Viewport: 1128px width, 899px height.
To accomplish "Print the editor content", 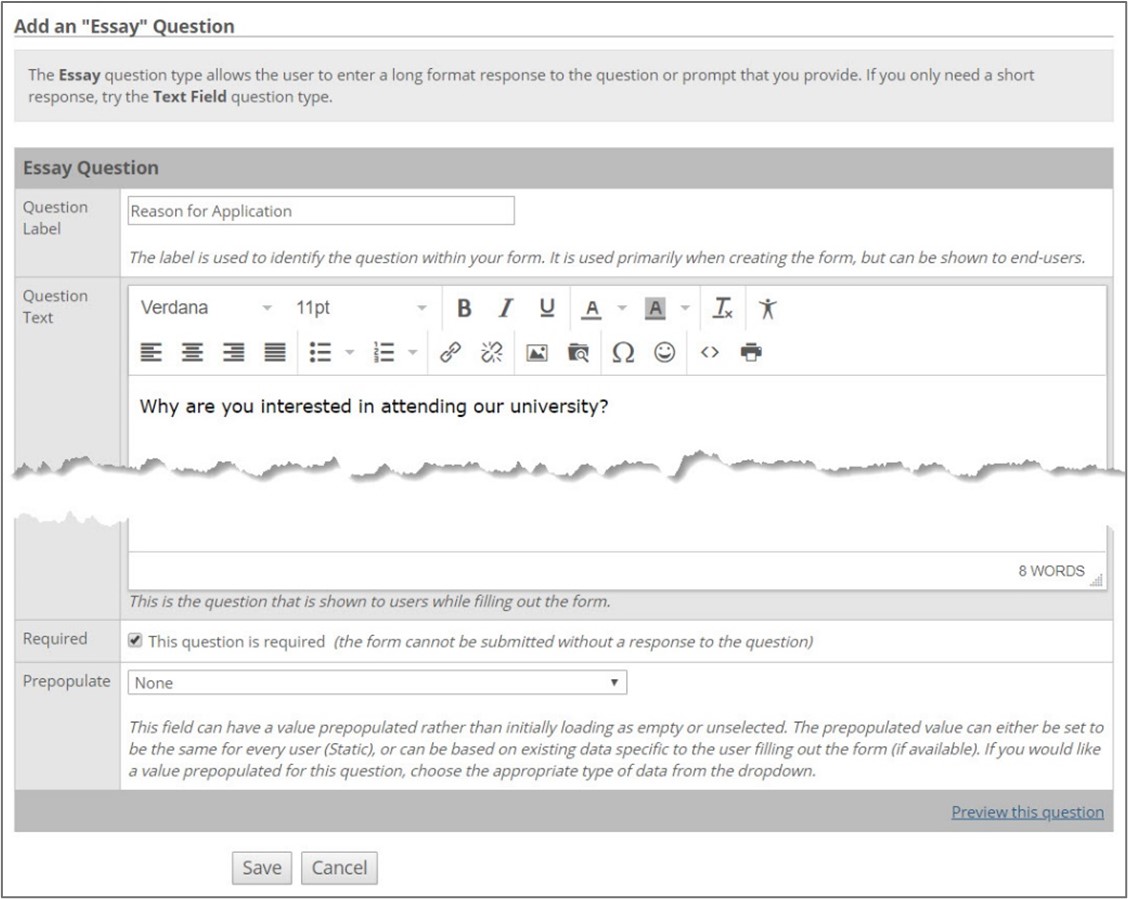I will [x=751, y=352].
